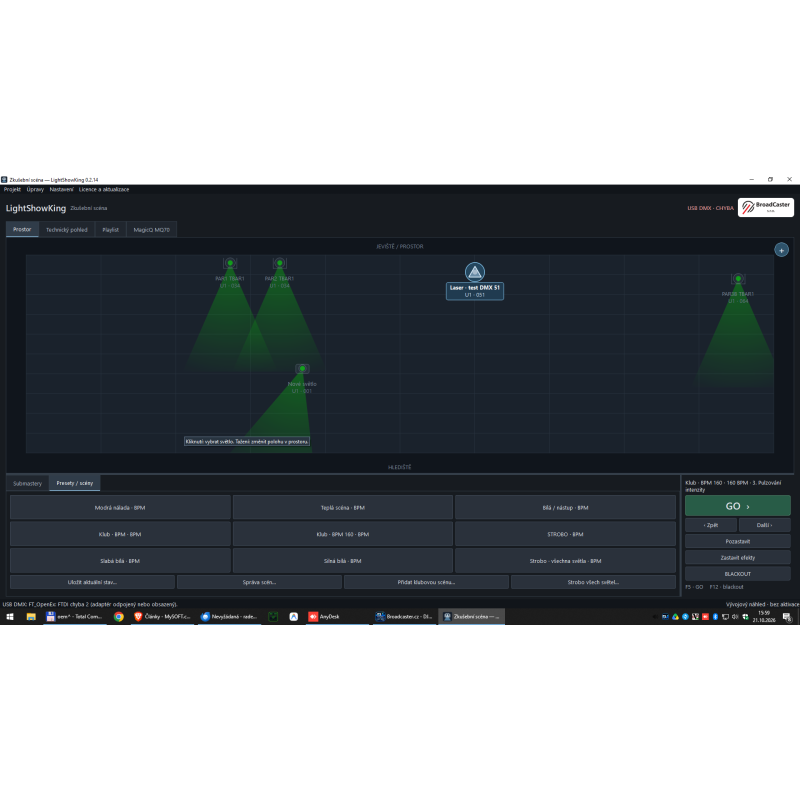Advance with the Další button
800x800 pixels.
coord(764,525)
